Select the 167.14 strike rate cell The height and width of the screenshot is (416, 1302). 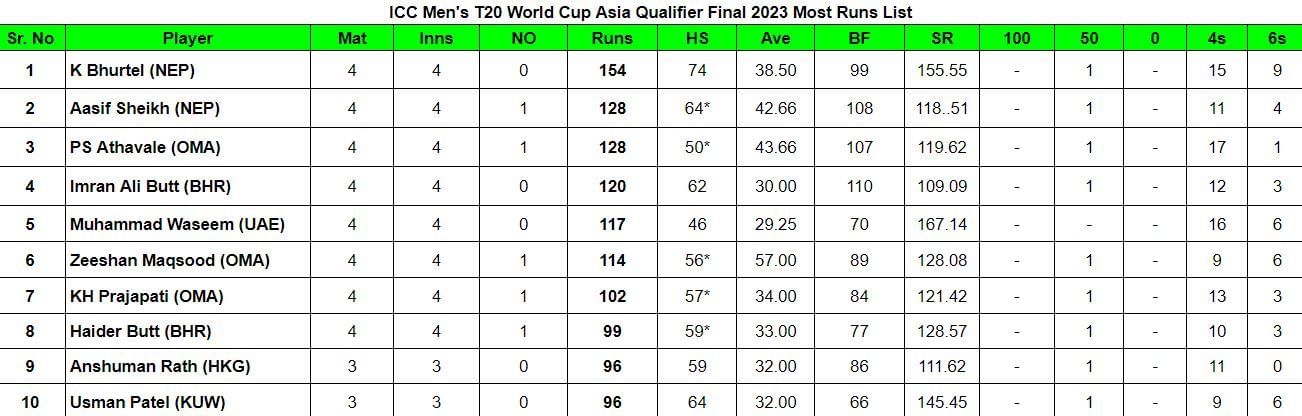(x=940, y=224)
